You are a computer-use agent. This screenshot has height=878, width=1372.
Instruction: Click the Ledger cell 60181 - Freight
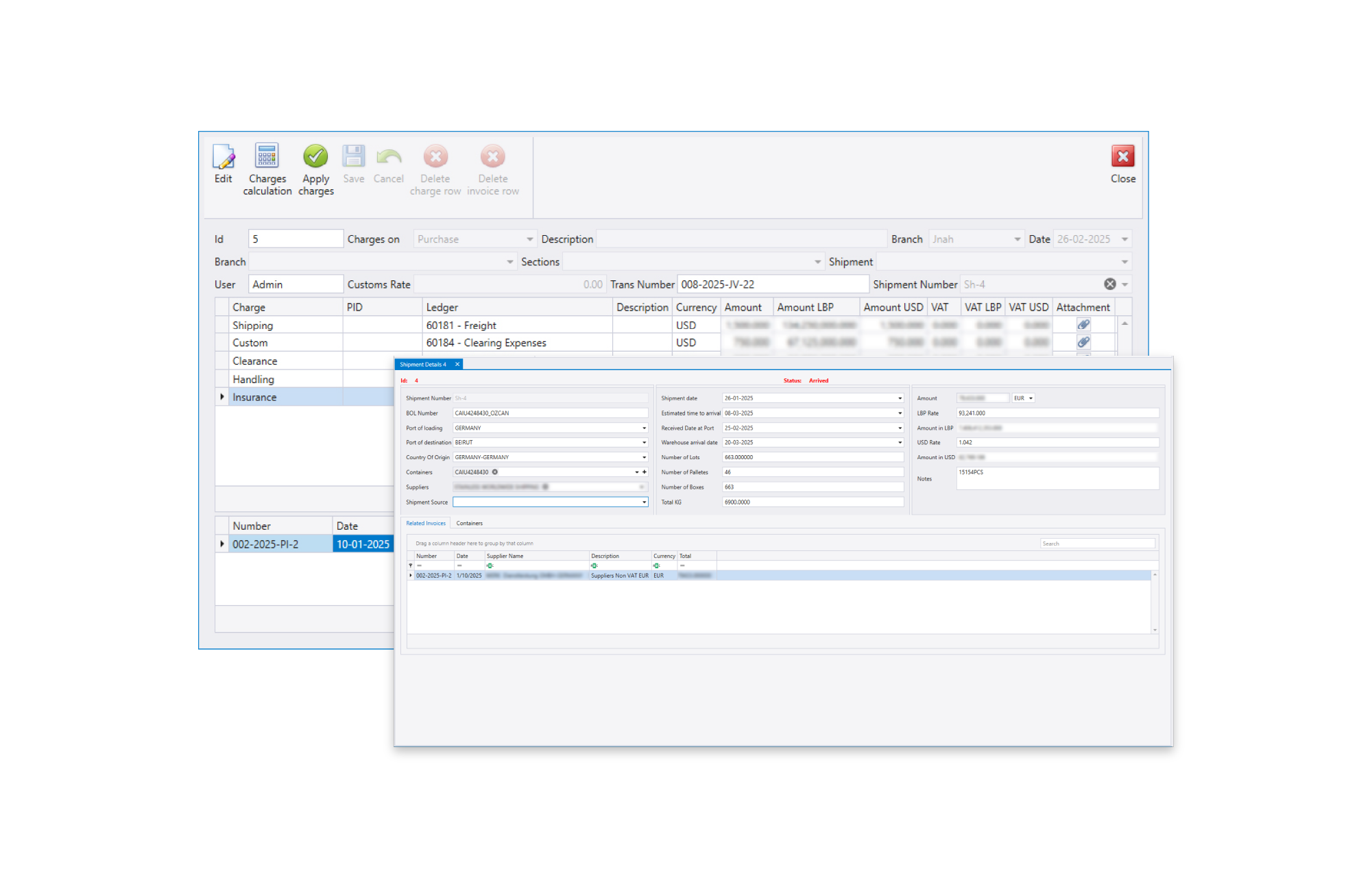518,326
